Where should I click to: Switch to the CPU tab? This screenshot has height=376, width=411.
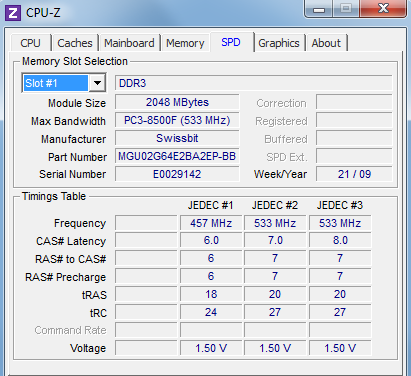(31, 43)
